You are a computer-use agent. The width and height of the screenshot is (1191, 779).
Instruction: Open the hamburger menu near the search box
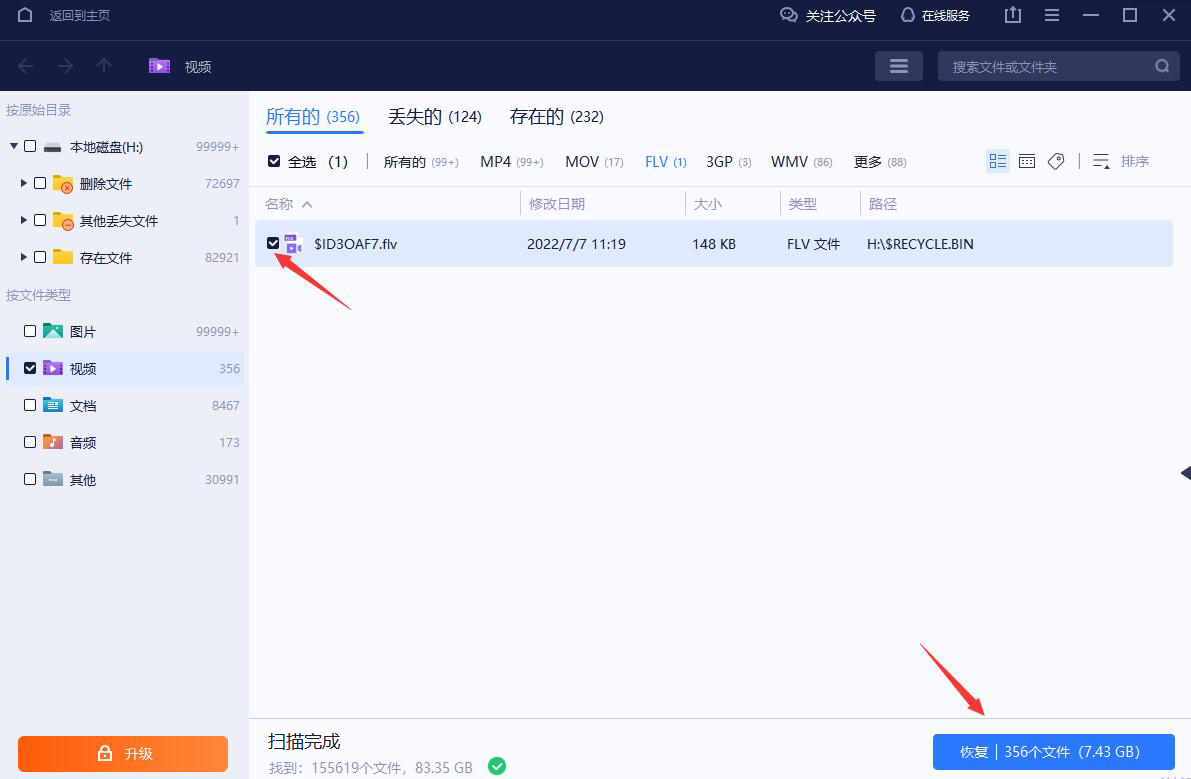898,65
